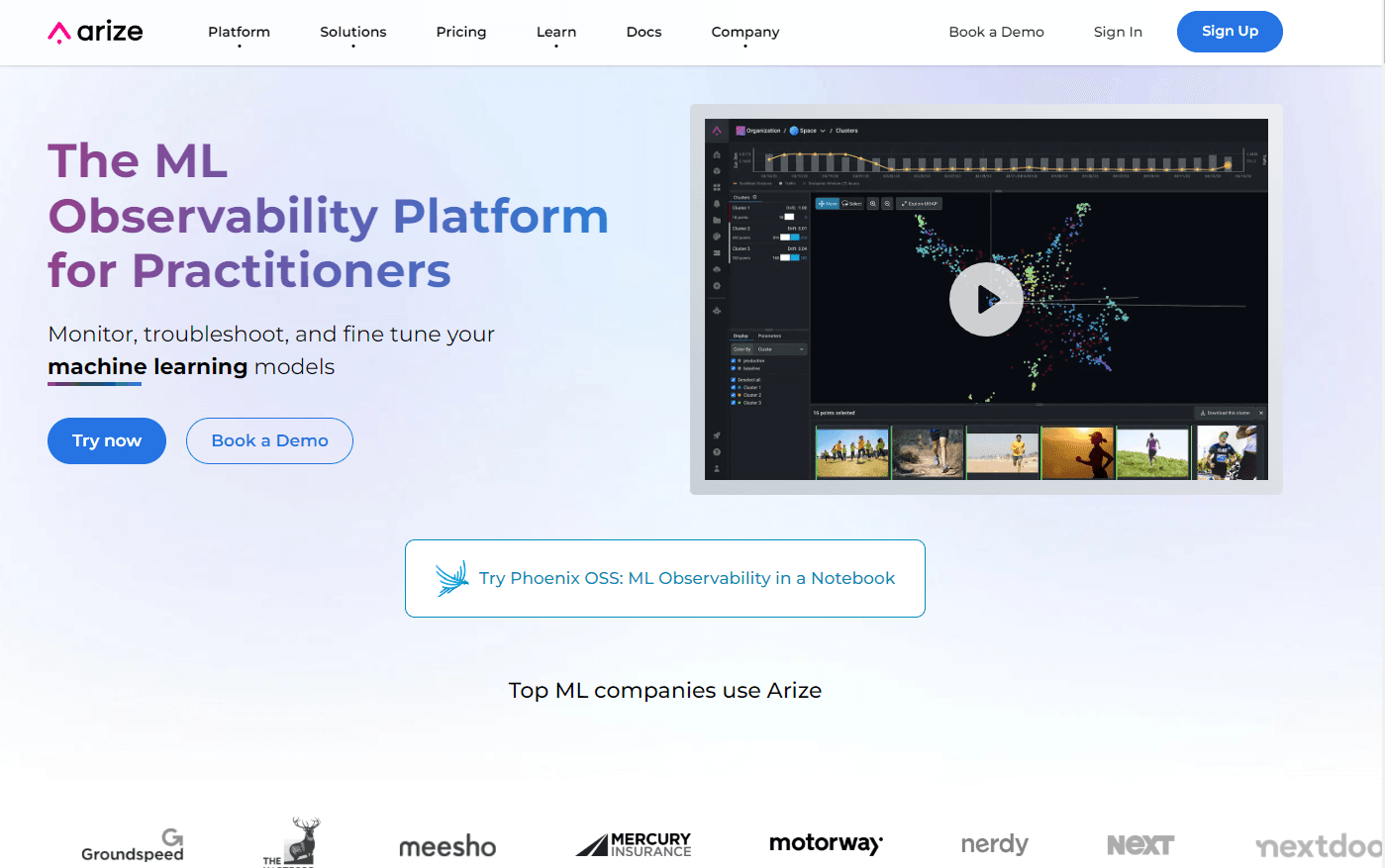
Task: Click Download this cluster in the demo
Action: tap(1226, 413)
